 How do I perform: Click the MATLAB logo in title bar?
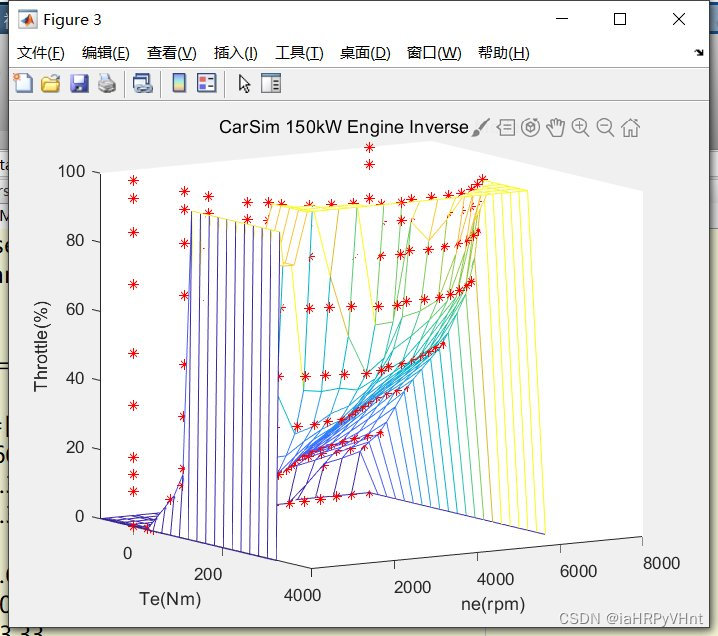click(27, 20)
